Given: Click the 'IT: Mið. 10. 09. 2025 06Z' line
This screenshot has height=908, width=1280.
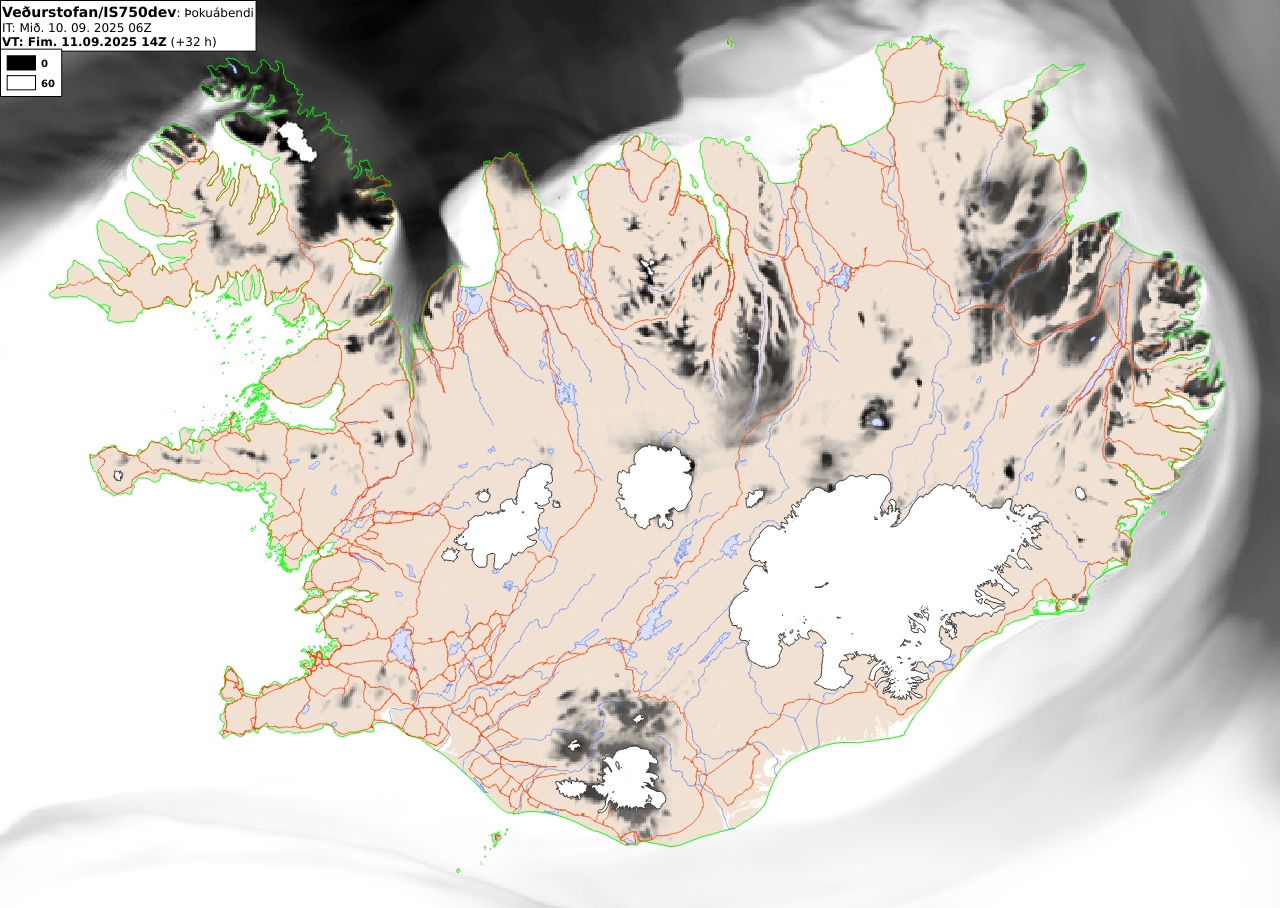Looking at the screenshot, I should coord(77,28).
